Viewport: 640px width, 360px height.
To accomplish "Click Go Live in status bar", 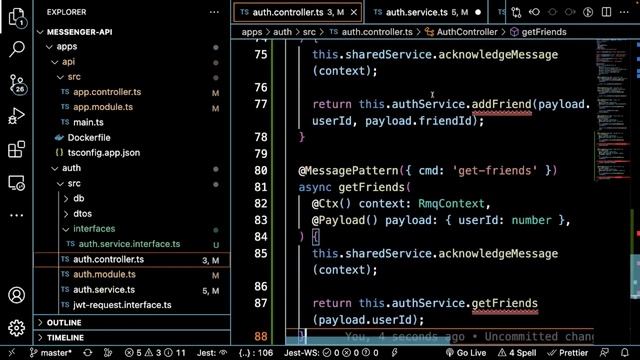I will [x=466, y=353].
